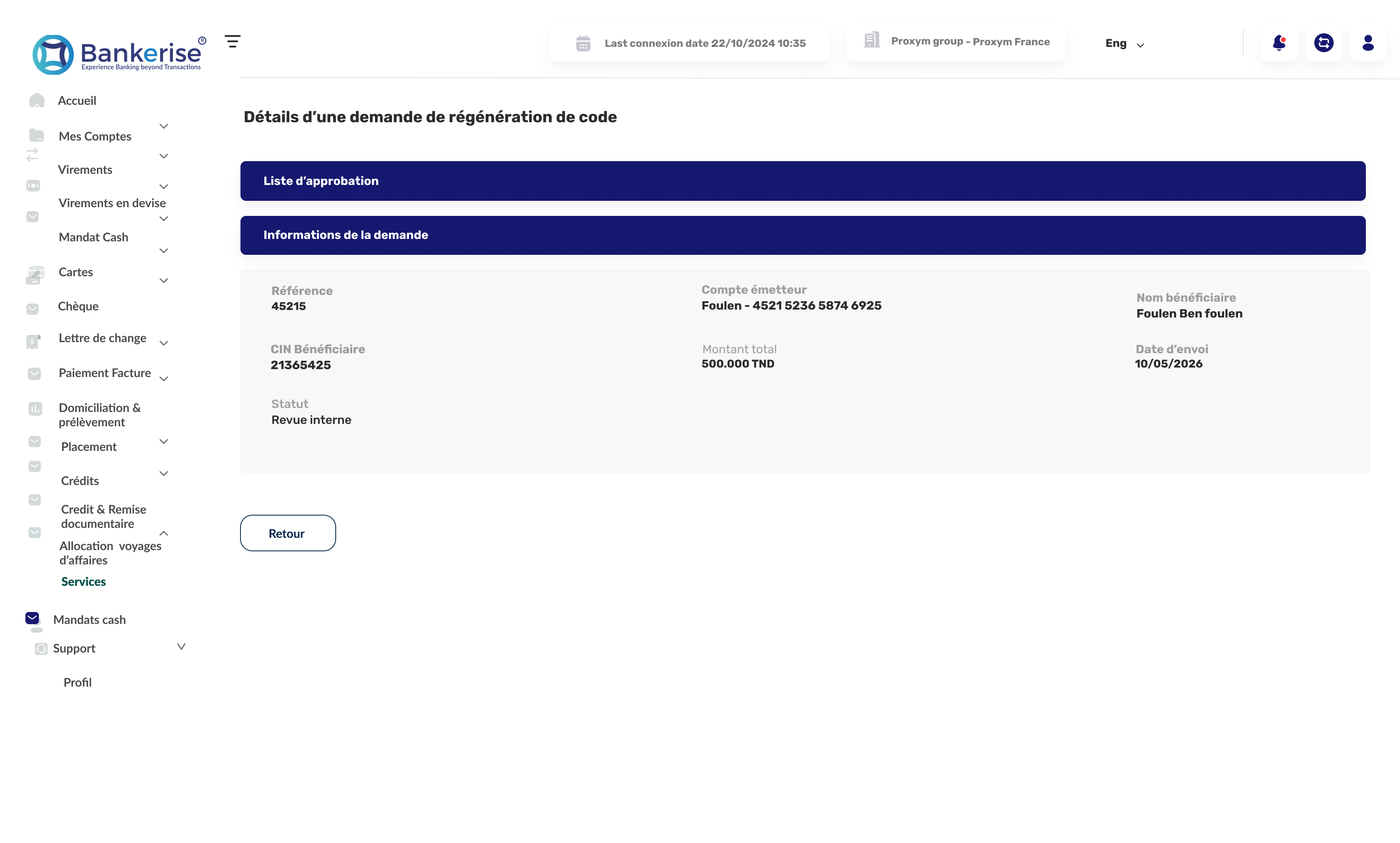Expand the Paiement Facture chevron

click(x=163, y=379)
